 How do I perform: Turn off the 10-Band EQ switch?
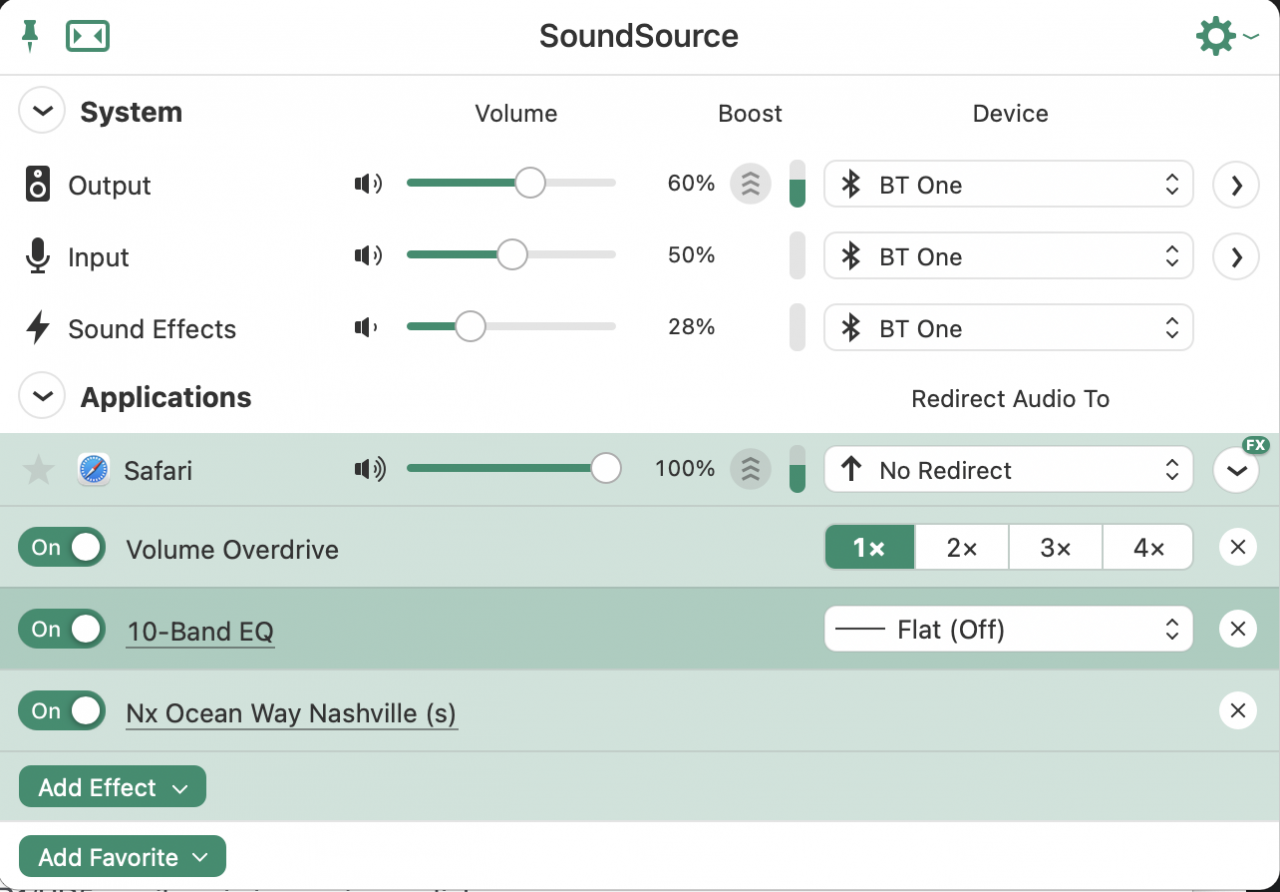62,629
